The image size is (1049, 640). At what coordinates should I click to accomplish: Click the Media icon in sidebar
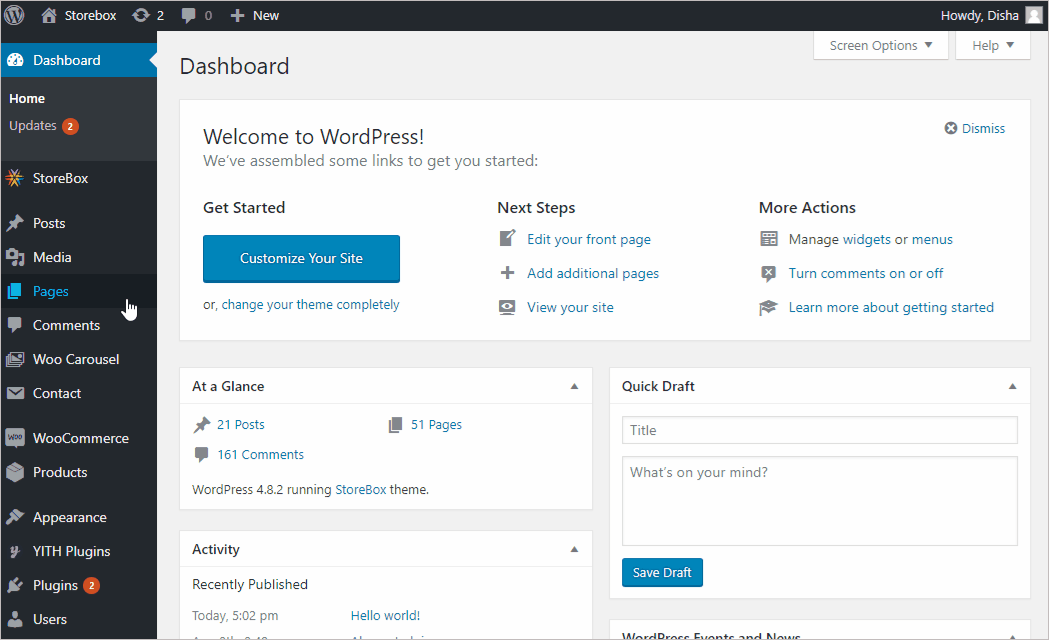[15, 257]
